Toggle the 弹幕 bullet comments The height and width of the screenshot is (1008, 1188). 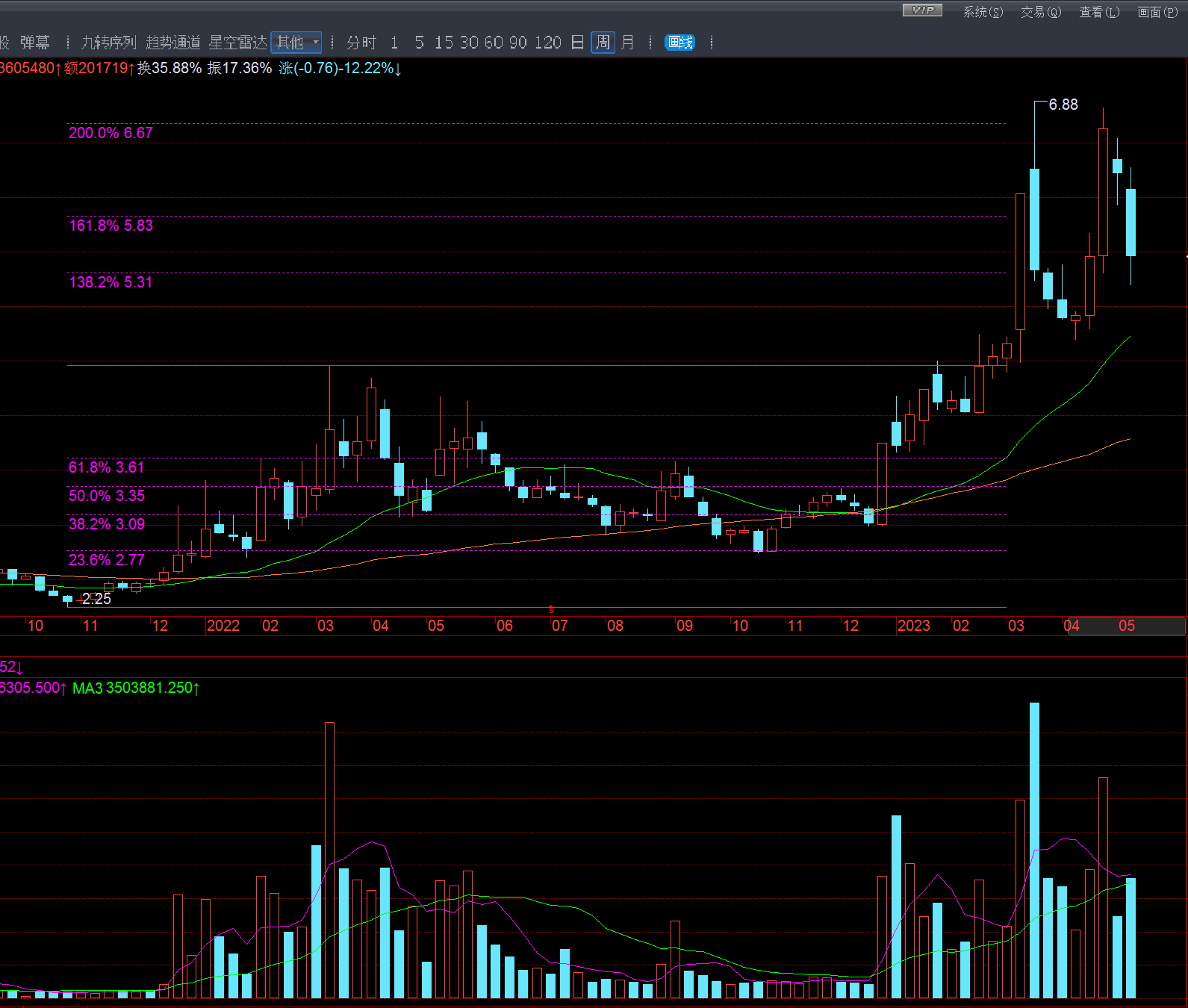click(35, 43)
